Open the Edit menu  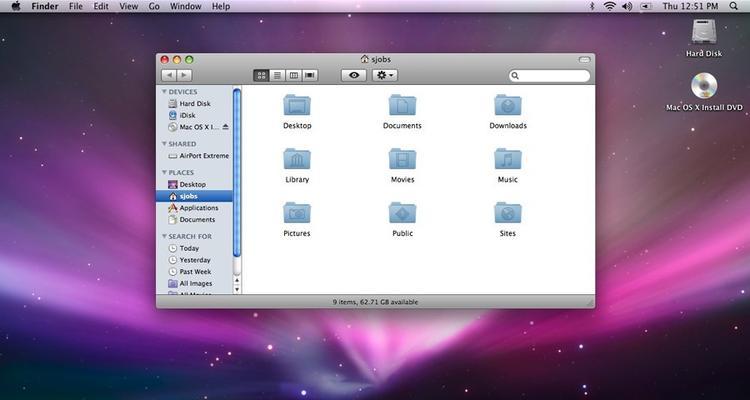coord(100,6)
